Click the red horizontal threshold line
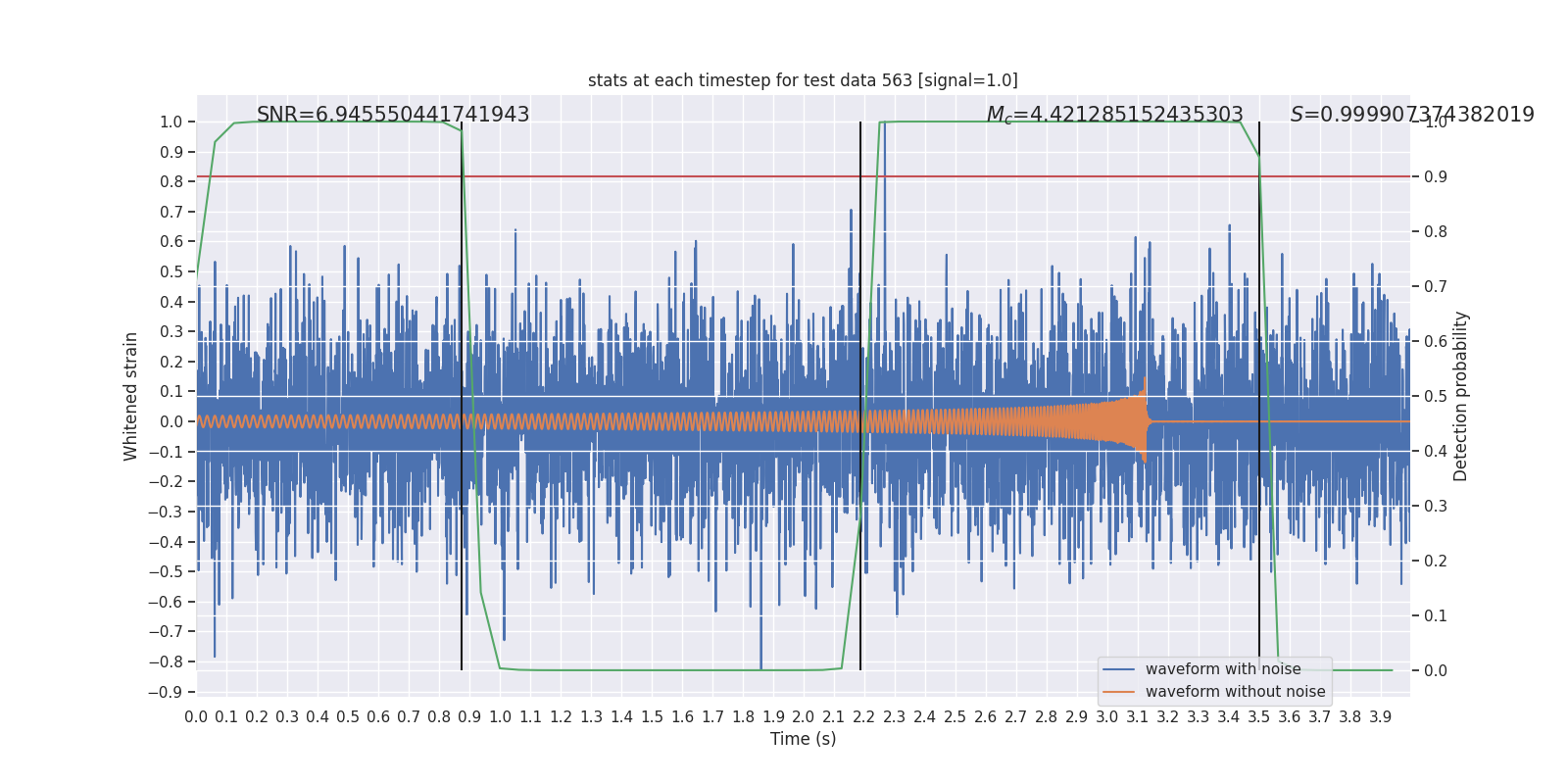 point(803,176)
